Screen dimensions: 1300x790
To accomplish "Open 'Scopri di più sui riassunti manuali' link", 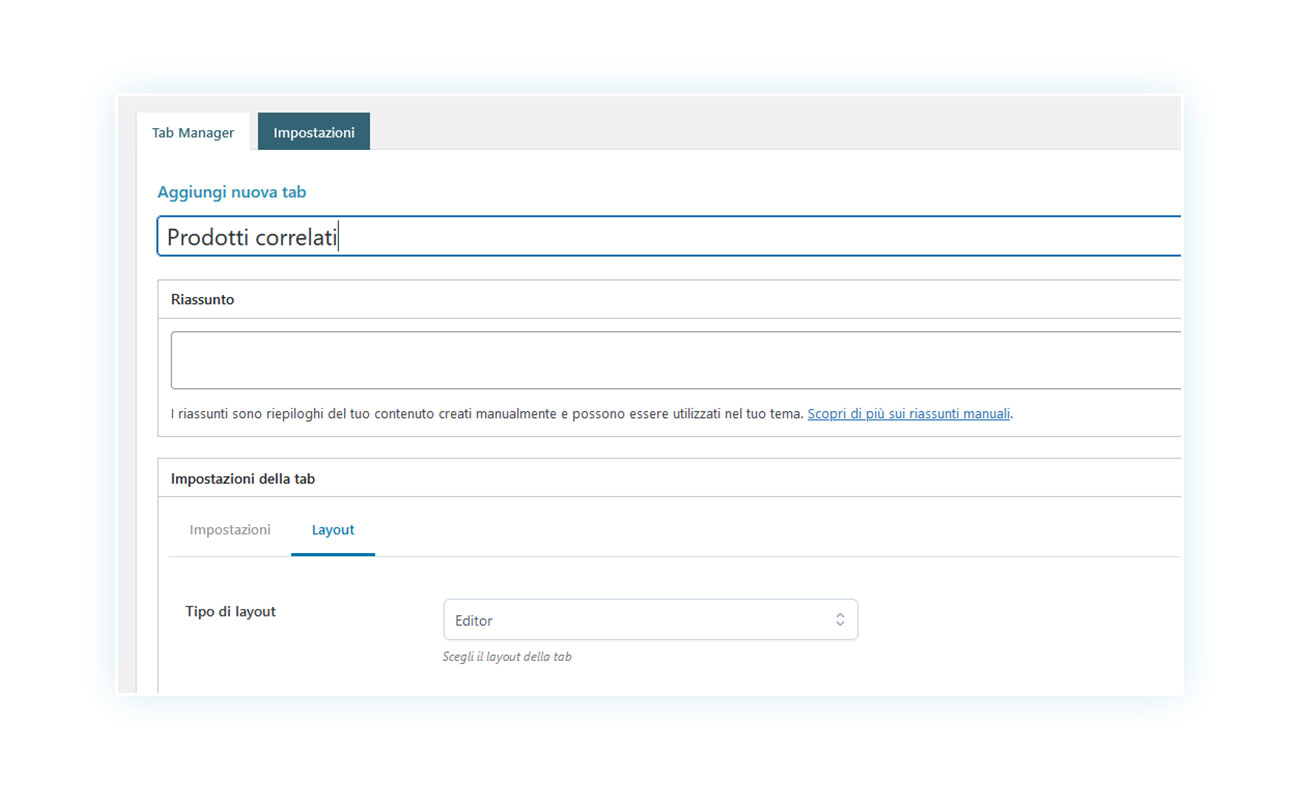I will tap(909, 413).
